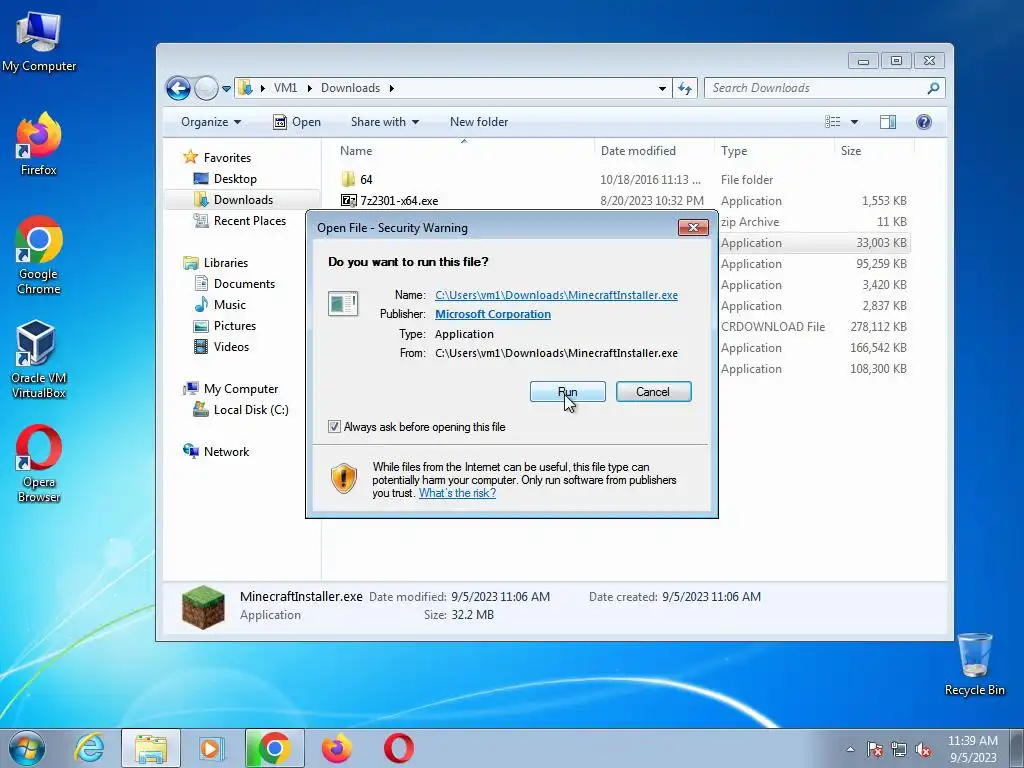
Task: Sort by the Type column header
Action: (775, 151)
